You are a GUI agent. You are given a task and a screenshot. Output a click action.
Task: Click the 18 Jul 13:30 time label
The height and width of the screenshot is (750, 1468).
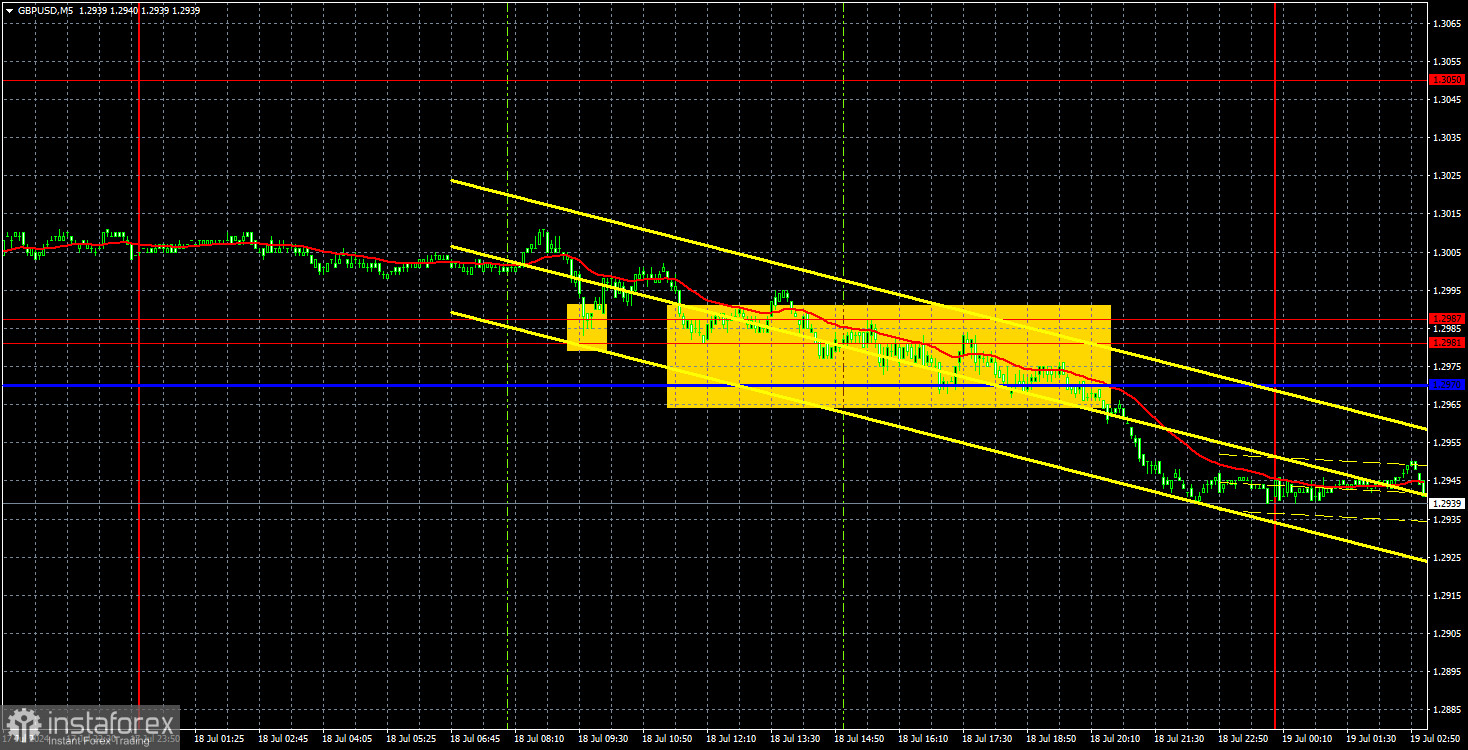[795, 739]
